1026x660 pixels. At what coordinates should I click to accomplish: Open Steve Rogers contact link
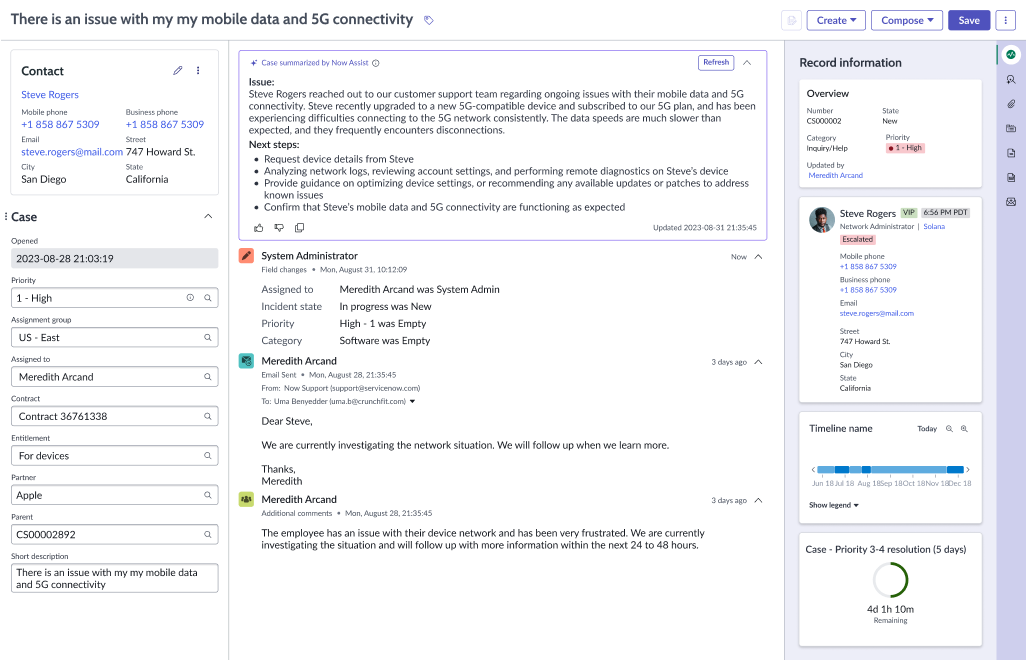[x=50, y=95]
